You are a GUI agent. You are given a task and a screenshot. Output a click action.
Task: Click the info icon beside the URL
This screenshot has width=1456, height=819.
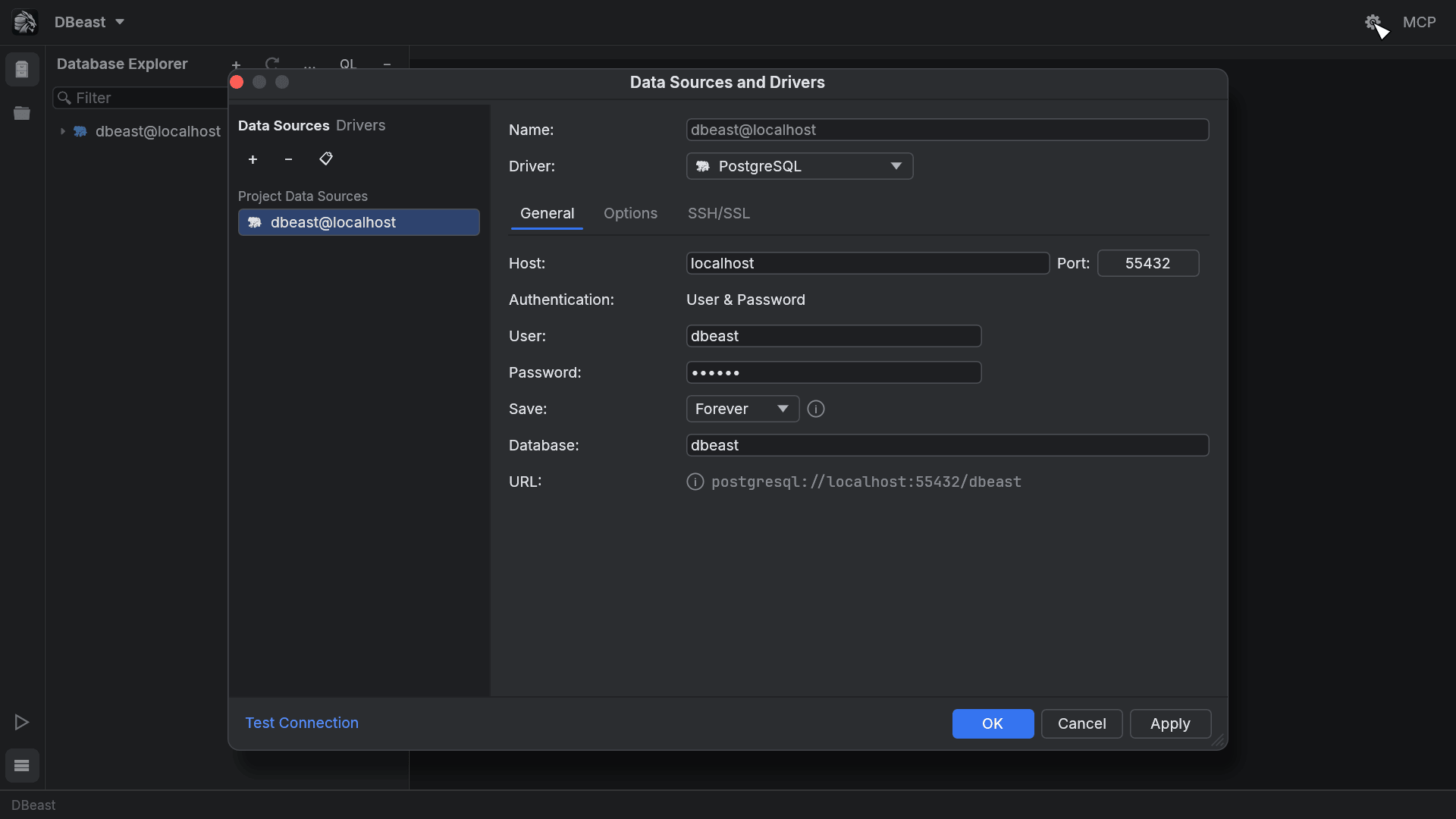(x=695, y=482)
